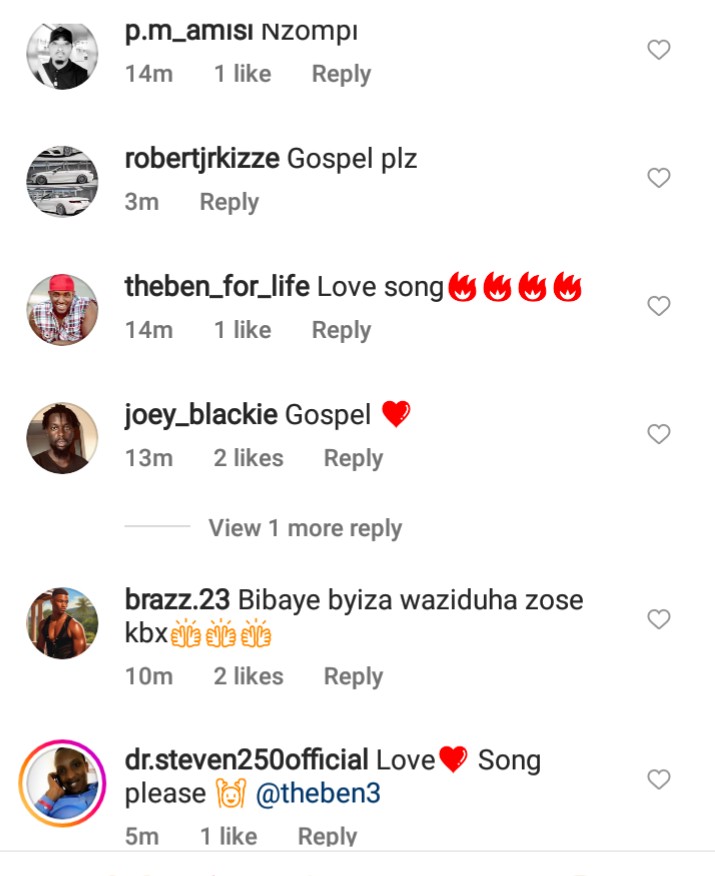Like brazz.23's comment with heart icon
Viewport: 715px width, 876px height.
[x=658, y=619]
